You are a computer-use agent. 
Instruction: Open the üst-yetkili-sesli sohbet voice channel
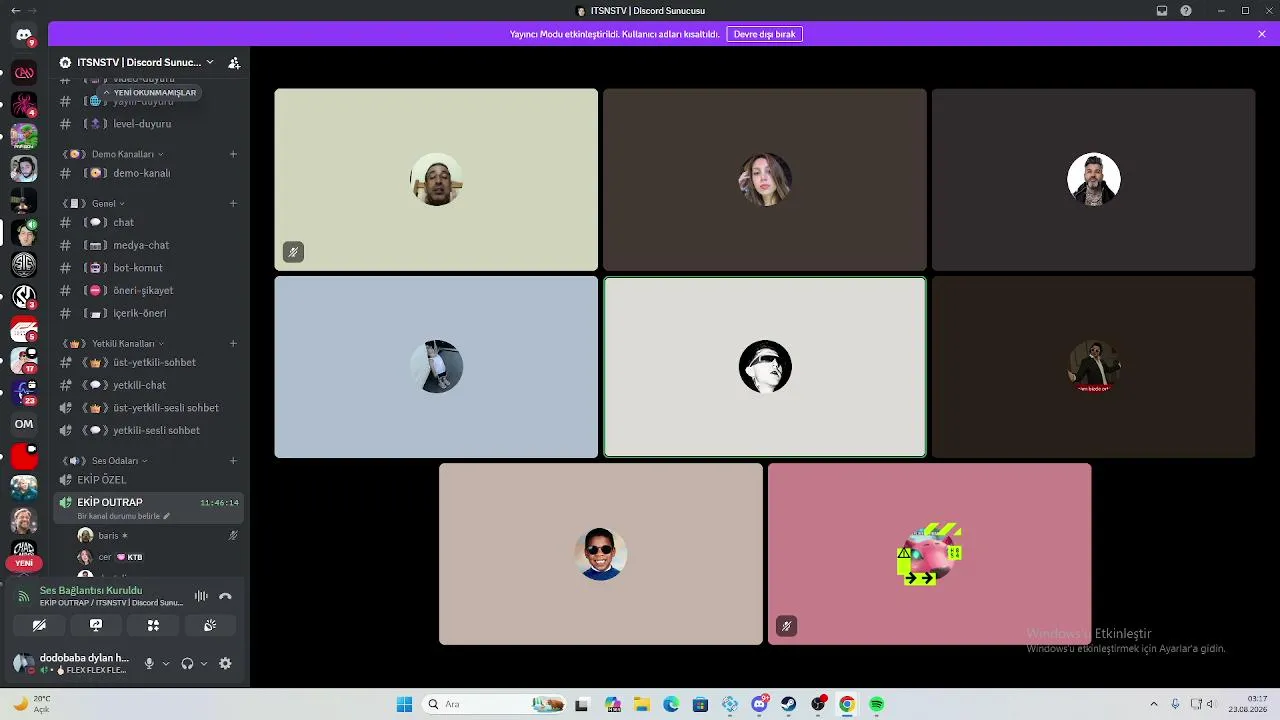coord(148,408)
